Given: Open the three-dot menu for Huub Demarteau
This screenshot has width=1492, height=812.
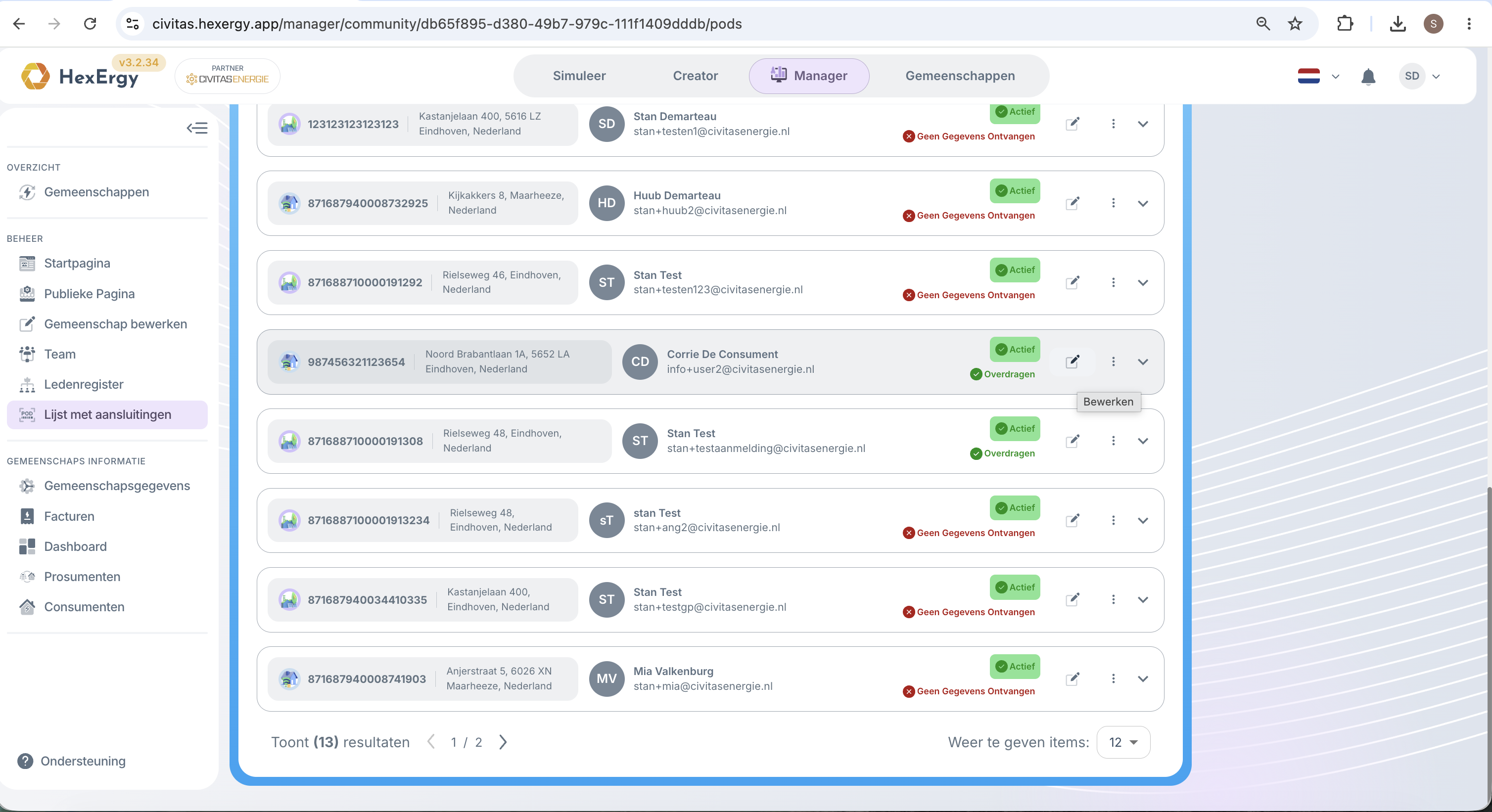Looking at the screenshot, I should 1113,203.
